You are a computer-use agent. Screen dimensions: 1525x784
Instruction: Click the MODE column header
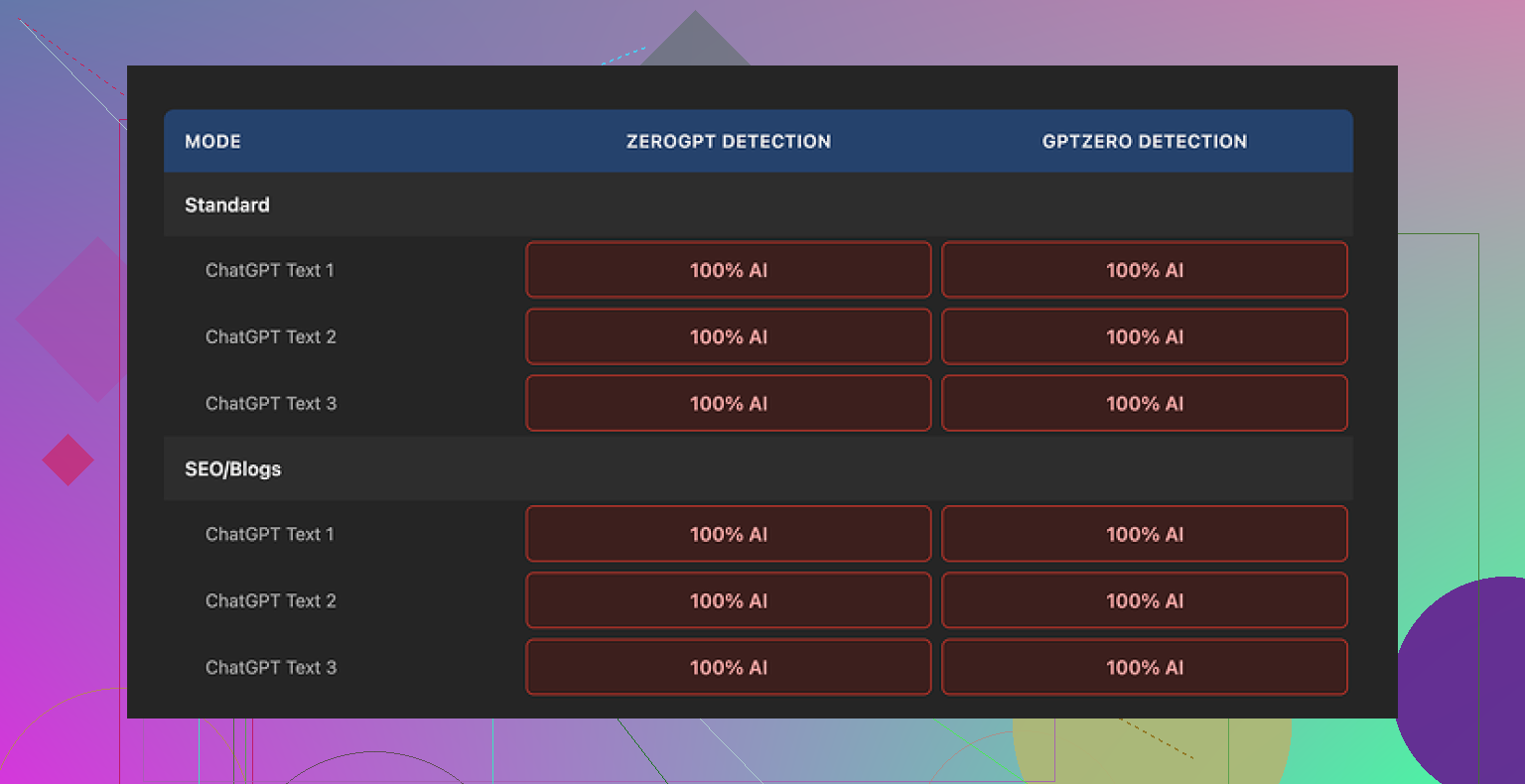pos(212,142)
